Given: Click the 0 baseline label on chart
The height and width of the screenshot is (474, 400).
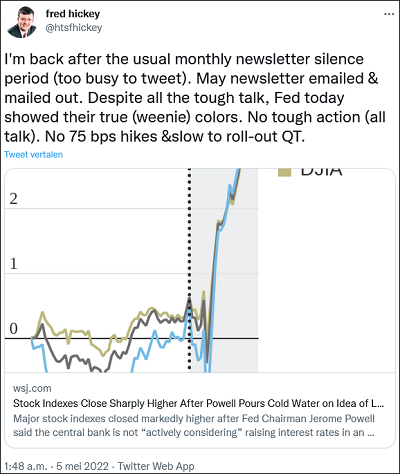Looking at the screenshot, I should 13,329.
